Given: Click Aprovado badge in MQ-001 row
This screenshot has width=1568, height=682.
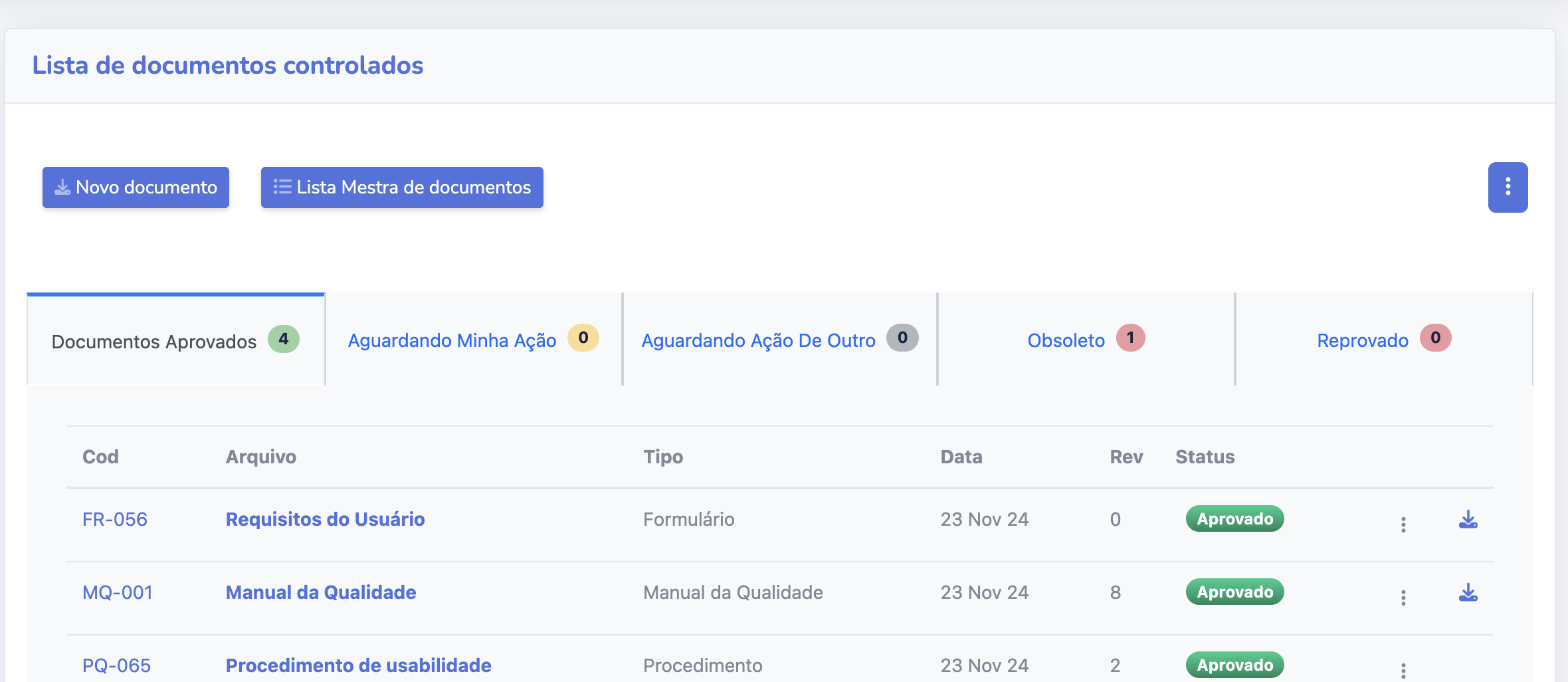Looking at the screenshot, I should pos(1234,592).
